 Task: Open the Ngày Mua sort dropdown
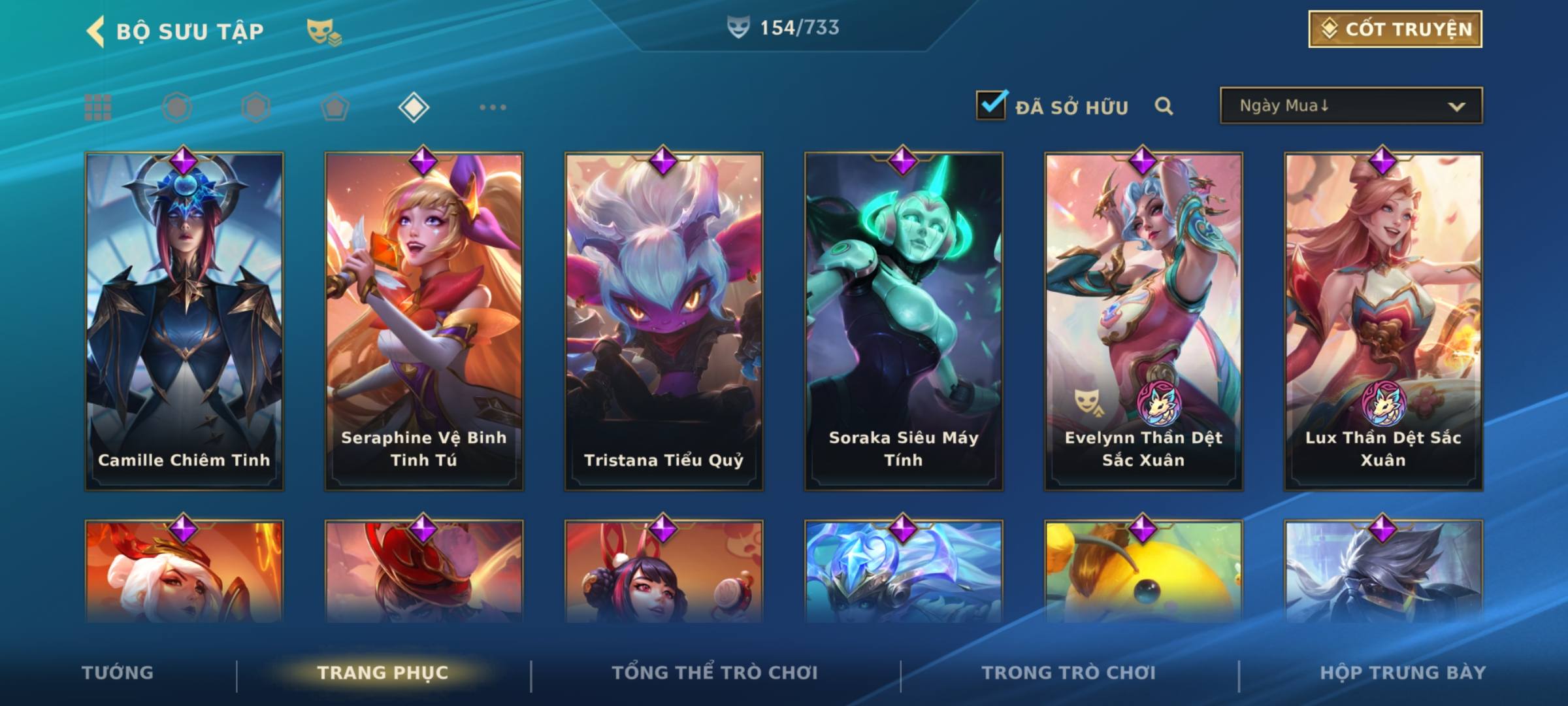pyautogui.click(x=1351, y=105)
